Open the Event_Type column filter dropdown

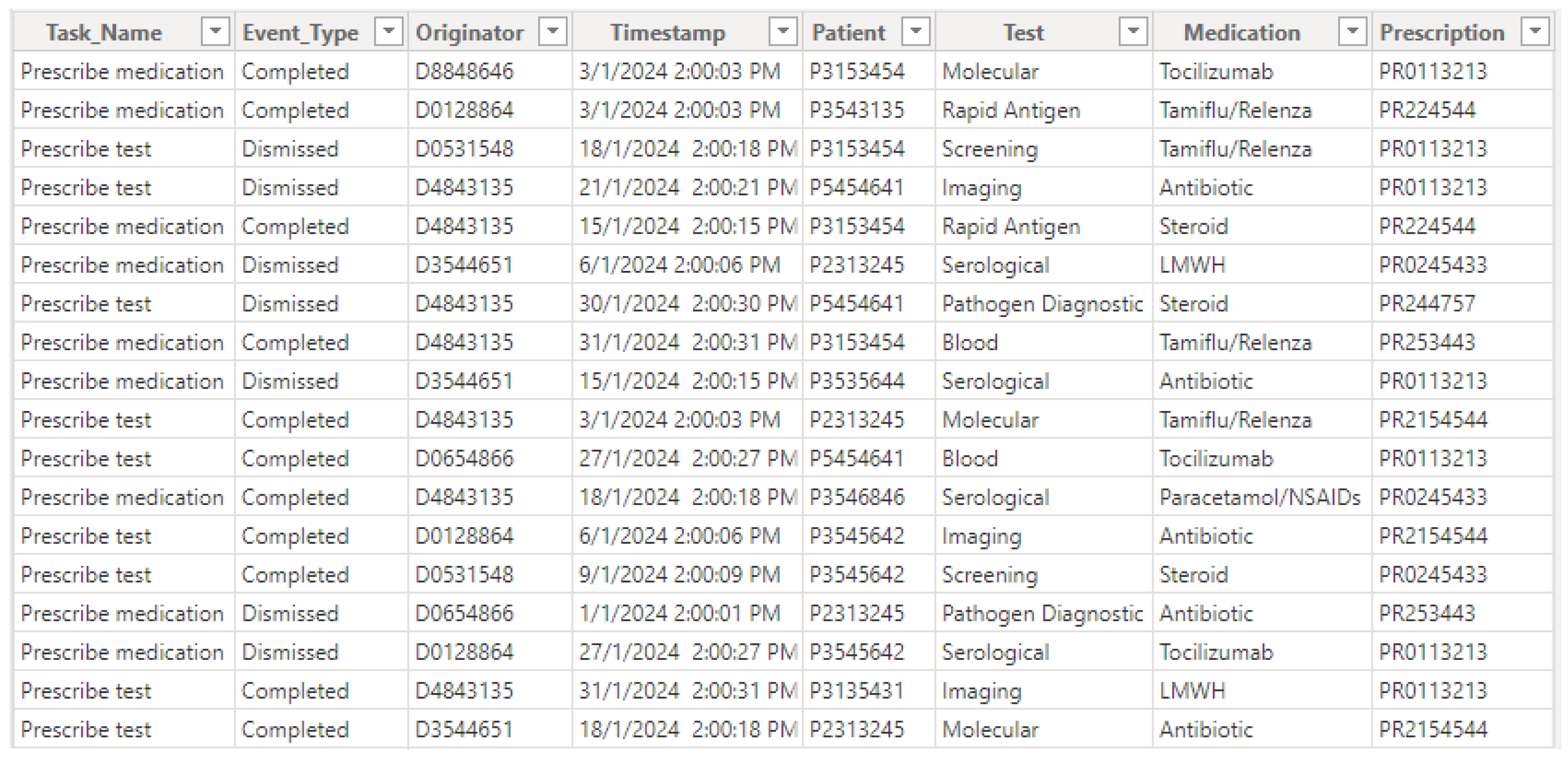point(389,31)
